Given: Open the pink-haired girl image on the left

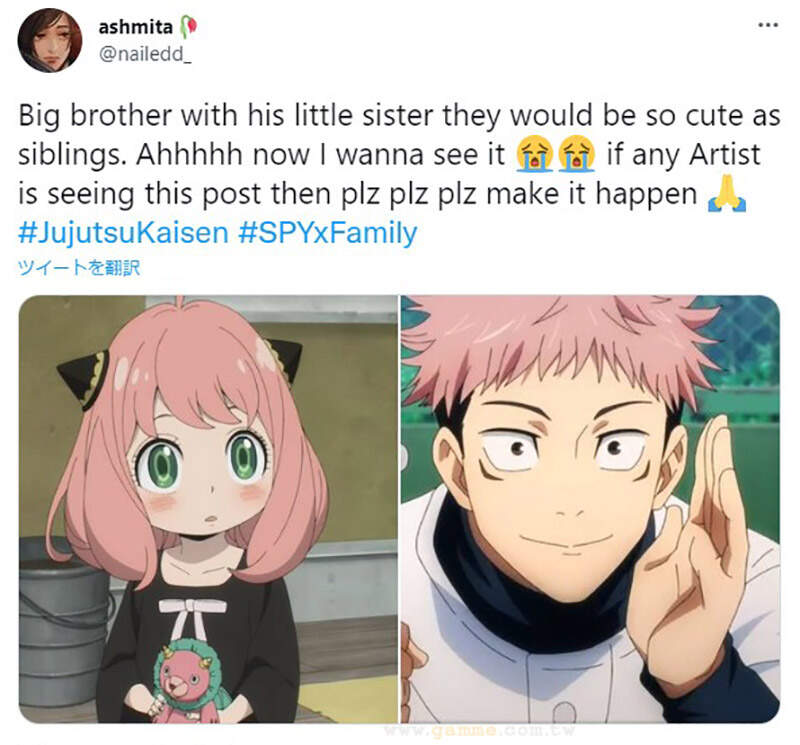Looking at the screenshot, I should point(208,509).
